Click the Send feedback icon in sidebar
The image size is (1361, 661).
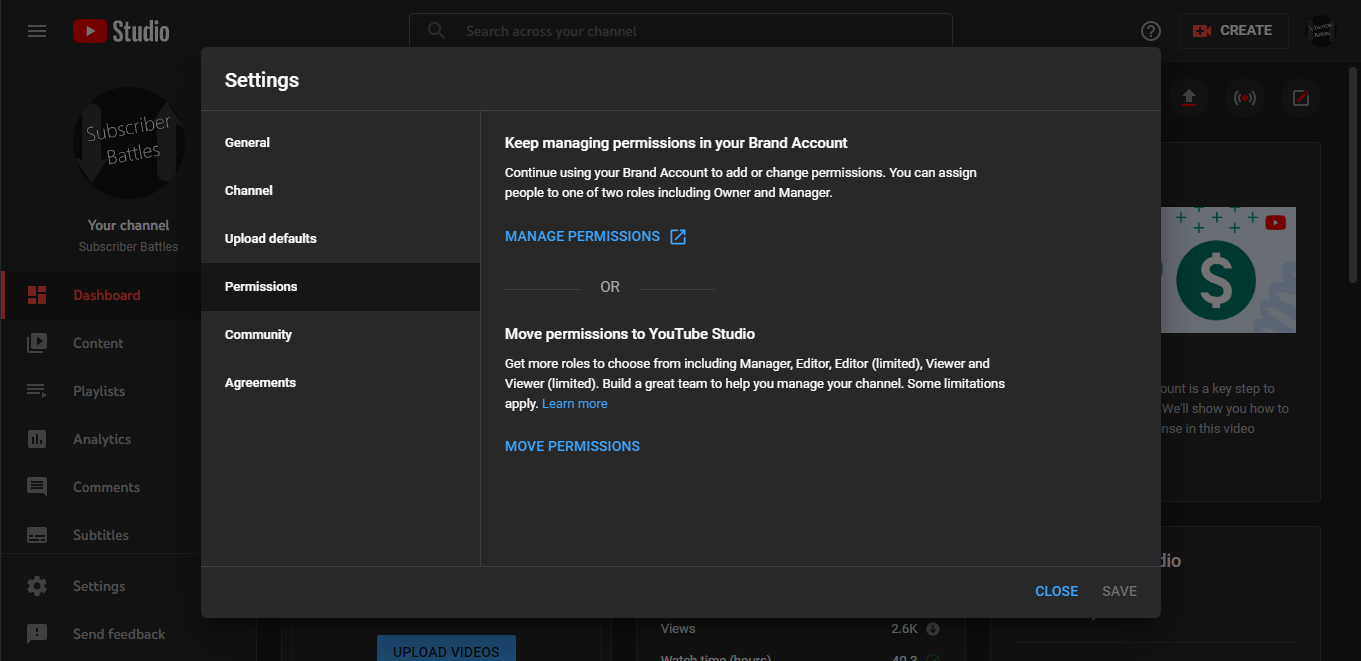click(x=37, y=634)
